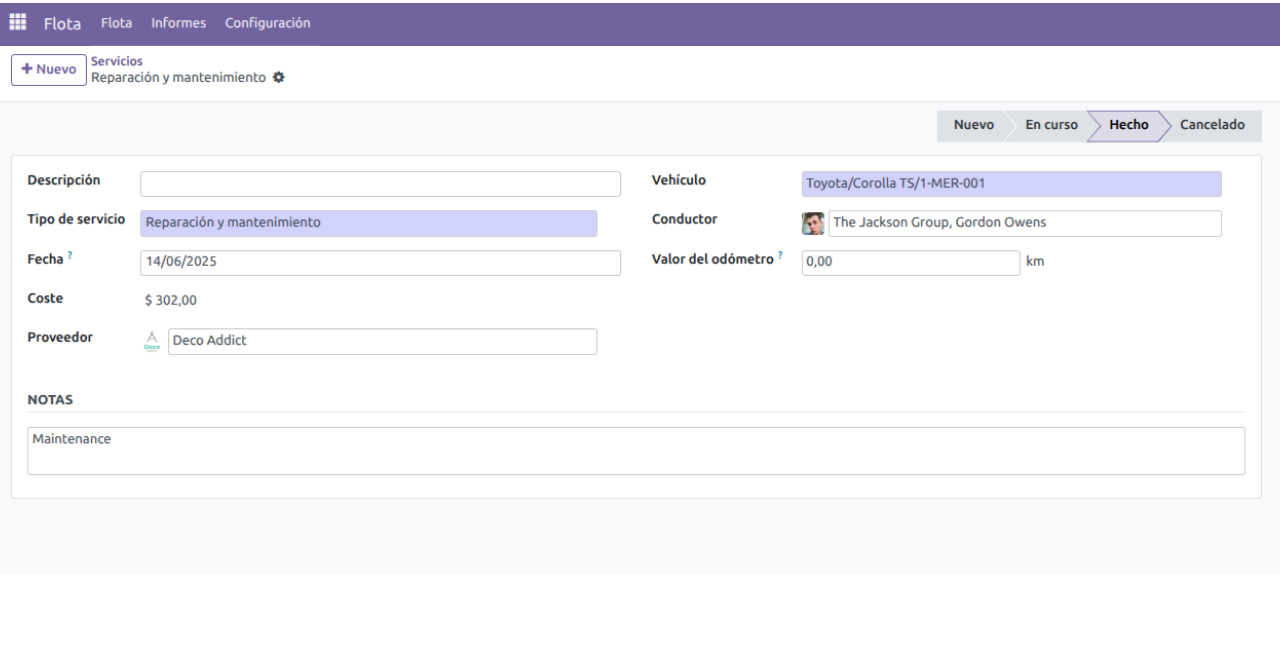1280x669 pixels.
Task: Set status to En curso
Action: click(x=1051, y=125)
